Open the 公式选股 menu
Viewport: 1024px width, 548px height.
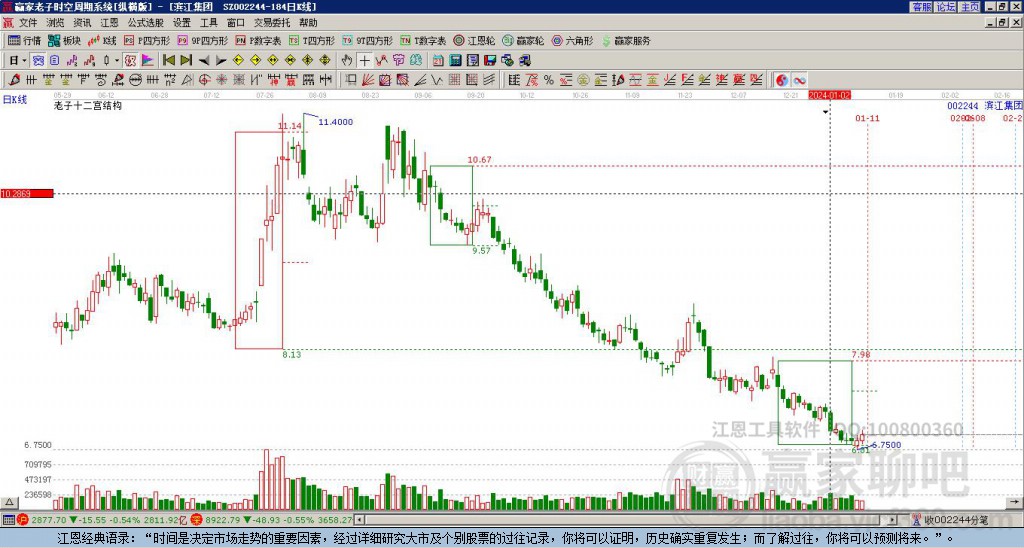point(146,23)
